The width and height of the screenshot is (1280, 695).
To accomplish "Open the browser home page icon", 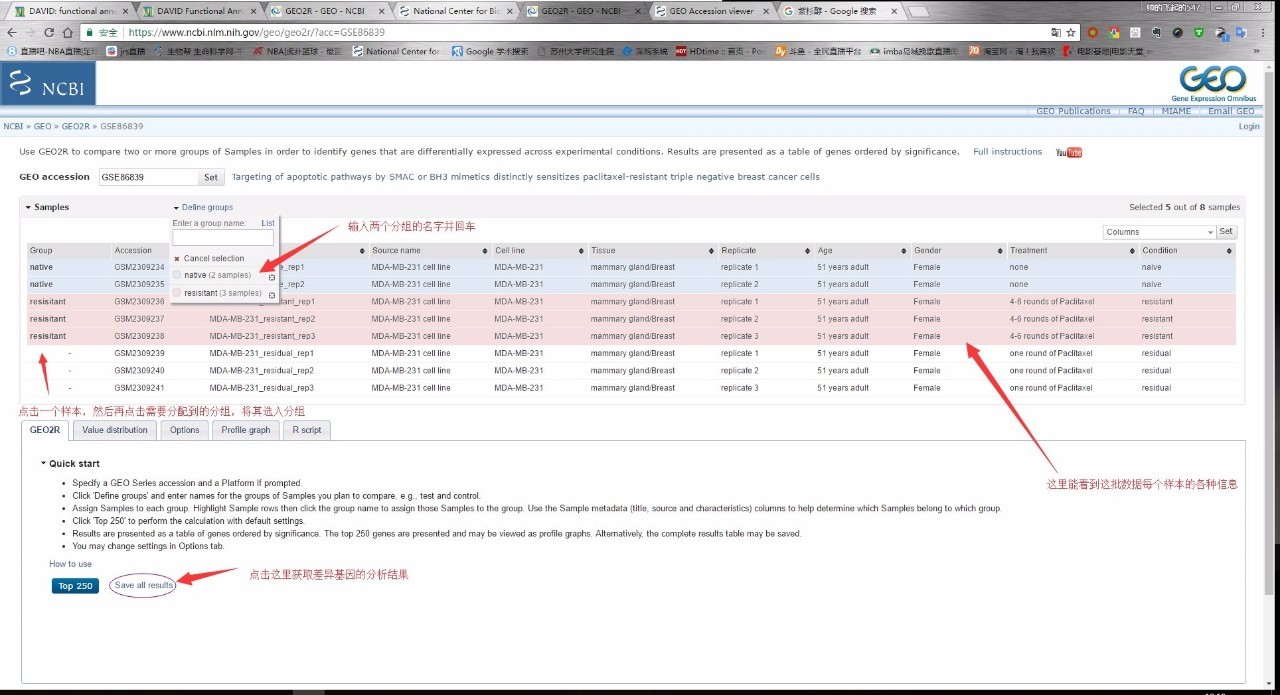I will click(x=70, y=32).
